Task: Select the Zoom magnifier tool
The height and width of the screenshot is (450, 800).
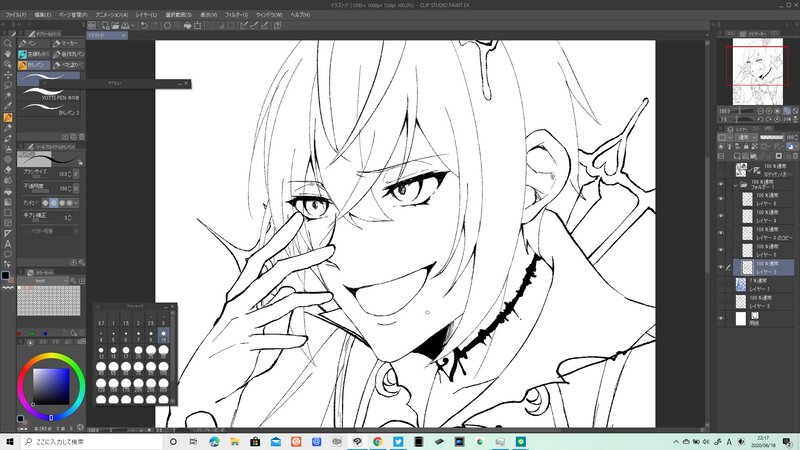Action: (7, 43)
